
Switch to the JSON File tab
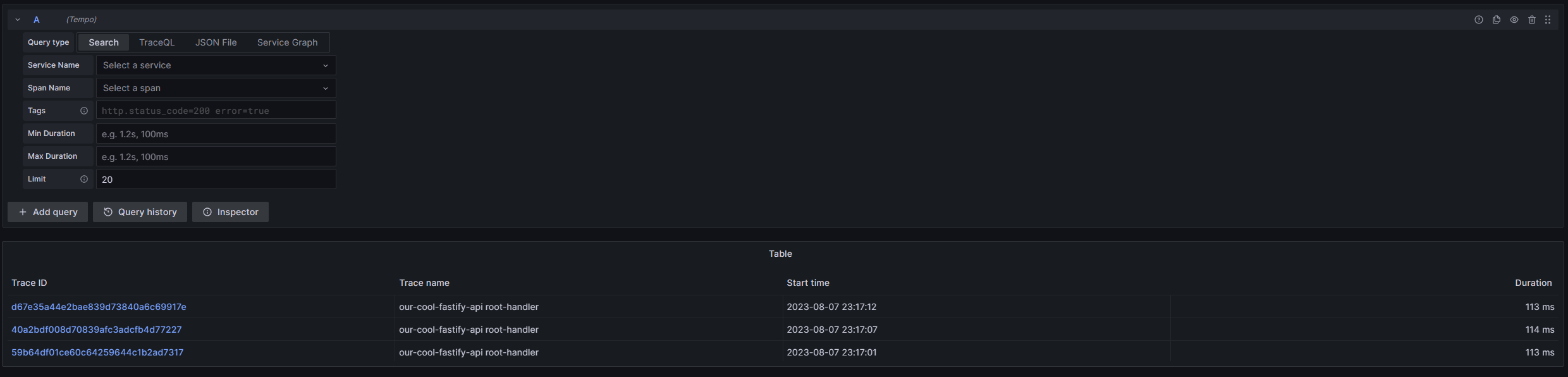[216, 42]
